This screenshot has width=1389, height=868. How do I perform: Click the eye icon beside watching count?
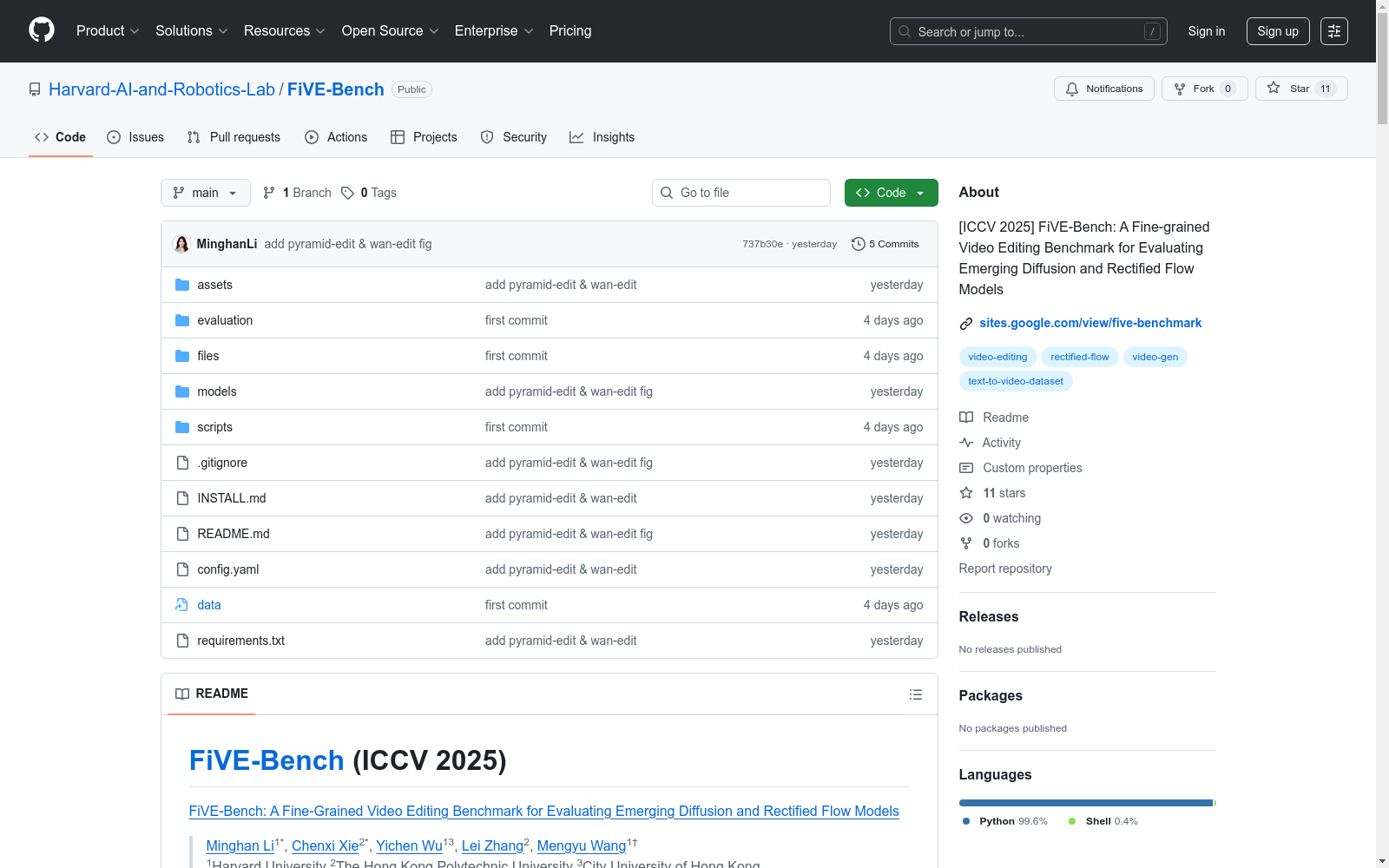(966, 518)
